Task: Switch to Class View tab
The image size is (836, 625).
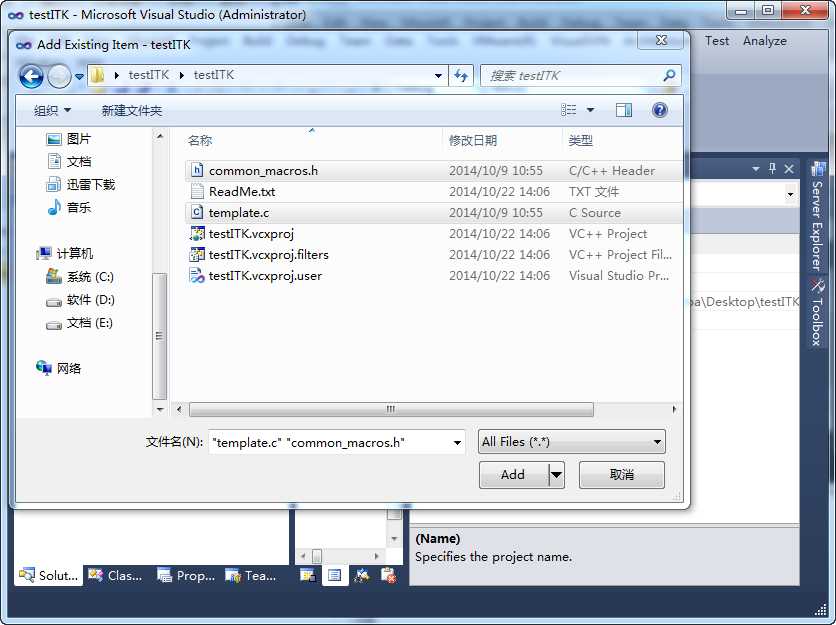Action: pos(116,575)
